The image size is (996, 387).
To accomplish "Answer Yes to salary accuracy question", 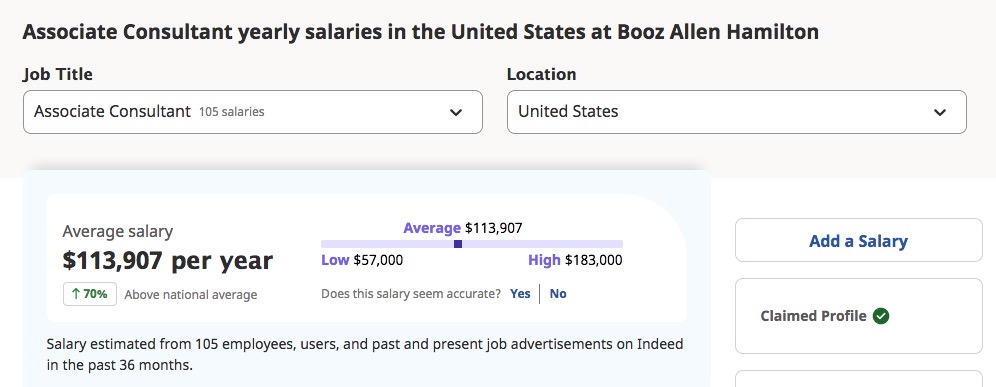I will pyautogui.click(x=520, y=294).
